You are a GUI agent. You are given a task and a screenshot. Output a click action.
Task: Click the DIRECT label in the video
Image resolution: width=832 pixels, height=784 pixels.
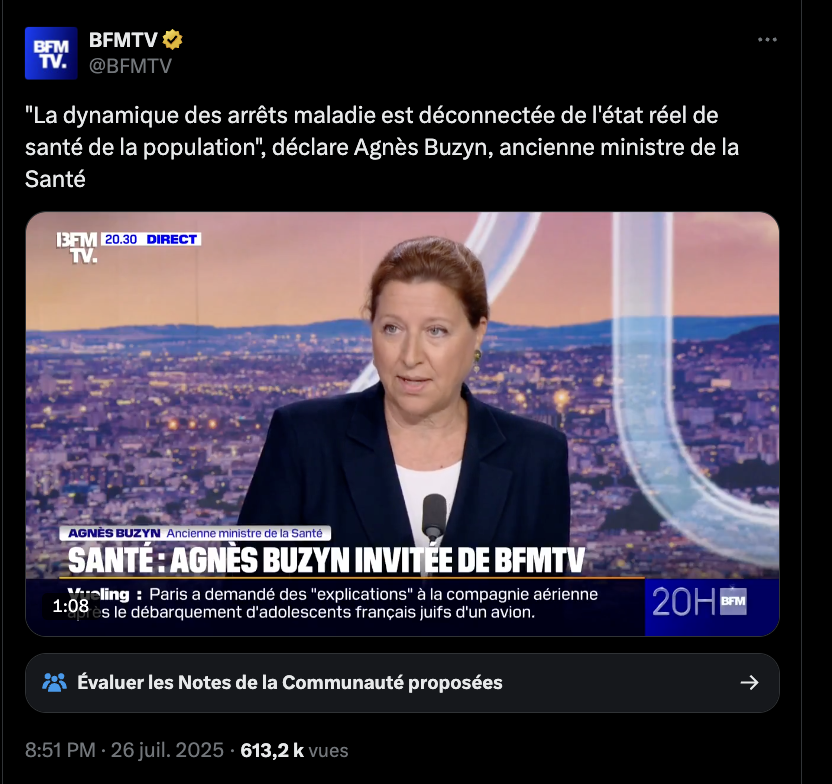point(171,239)
